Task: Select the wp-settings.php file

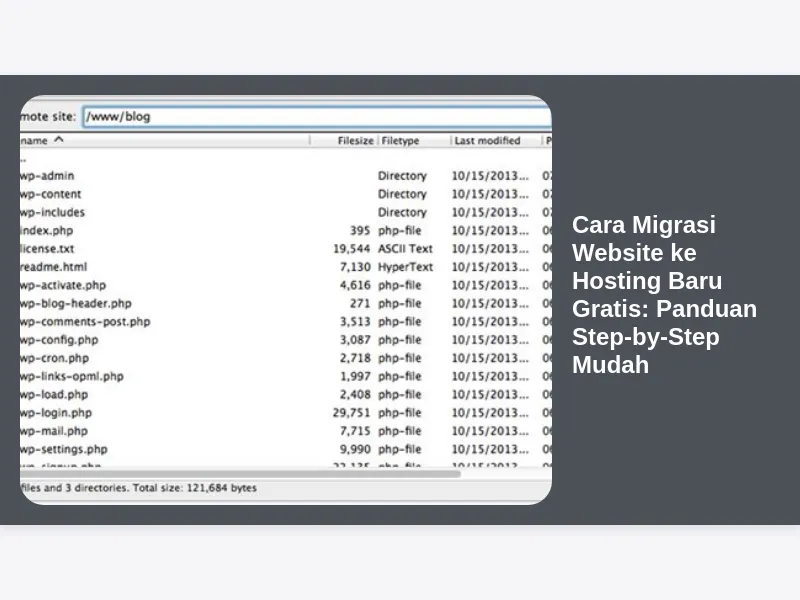Action: coord(64,449)
